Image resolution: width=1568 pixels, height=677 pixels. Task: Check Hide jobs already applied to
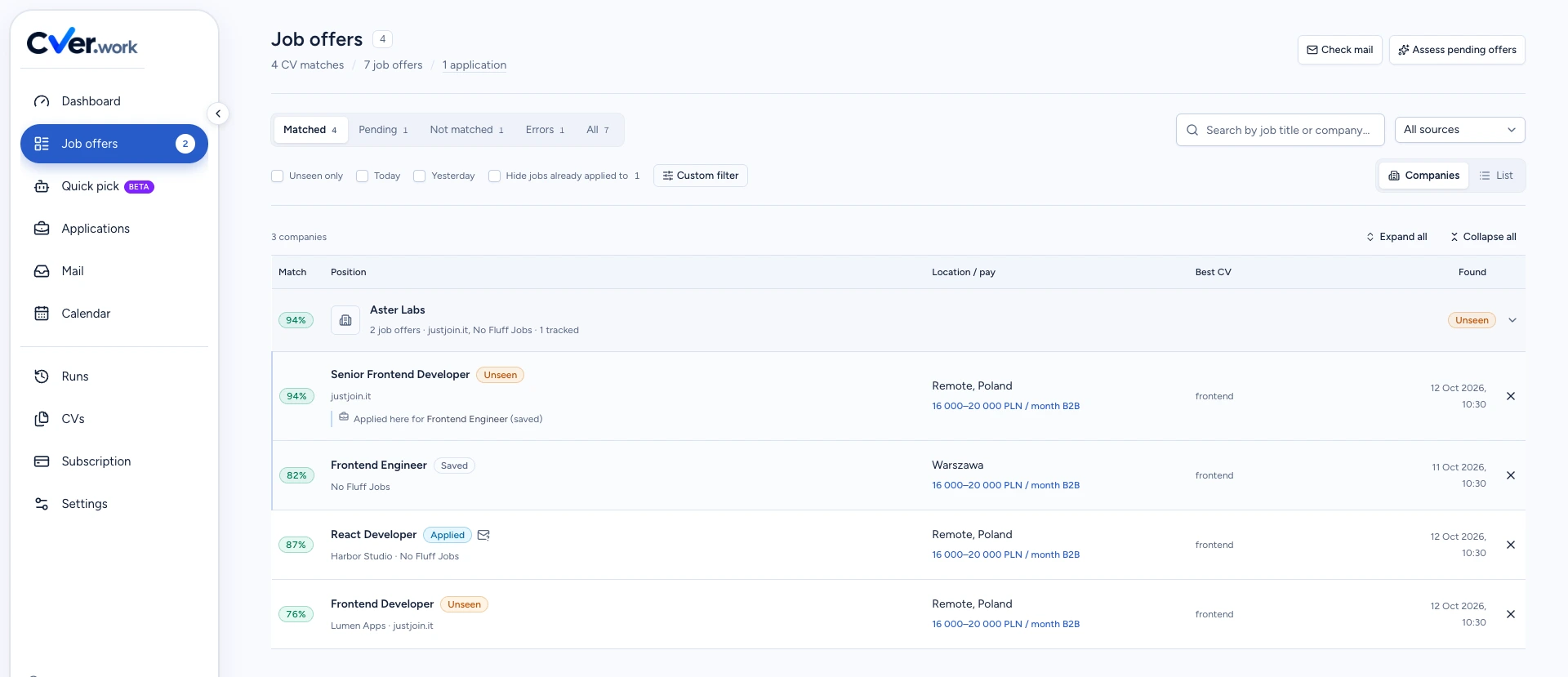pos(494,176)
